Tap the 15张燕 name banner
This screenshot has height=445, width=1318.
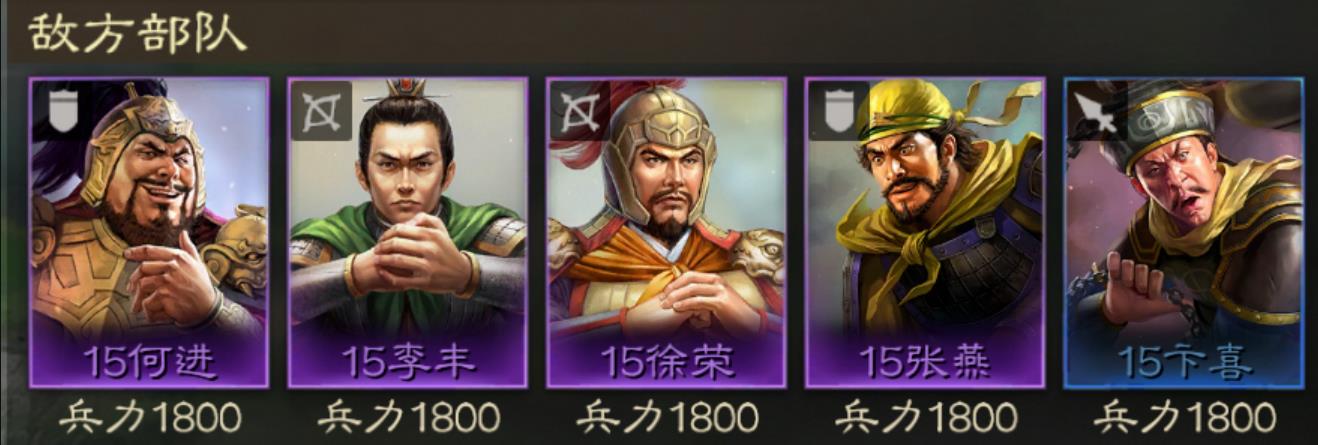pyautogui.click(x=926, y=363)
